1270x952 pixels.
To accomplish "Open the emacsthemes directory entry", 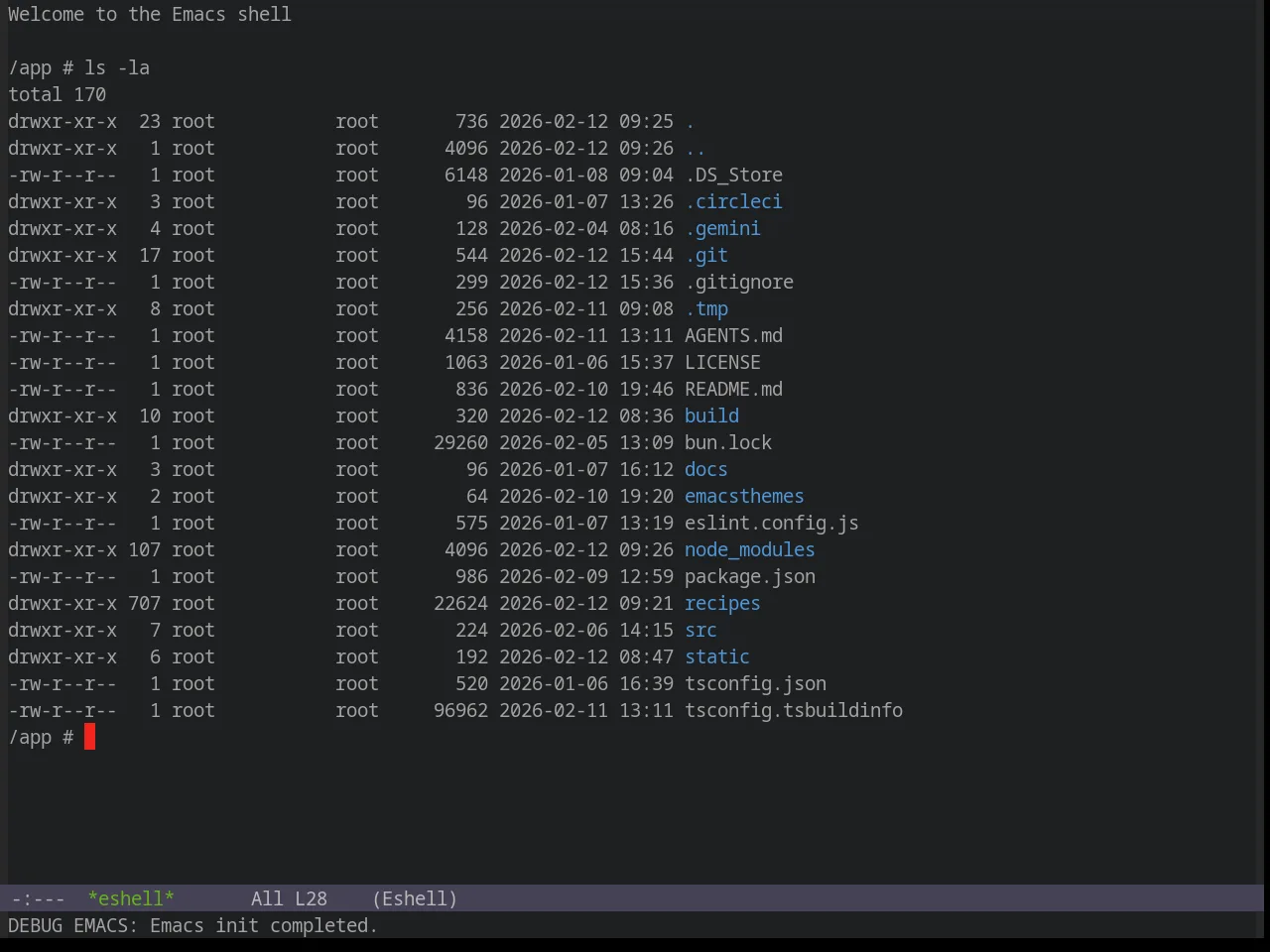I will click(x=744, y=496).
